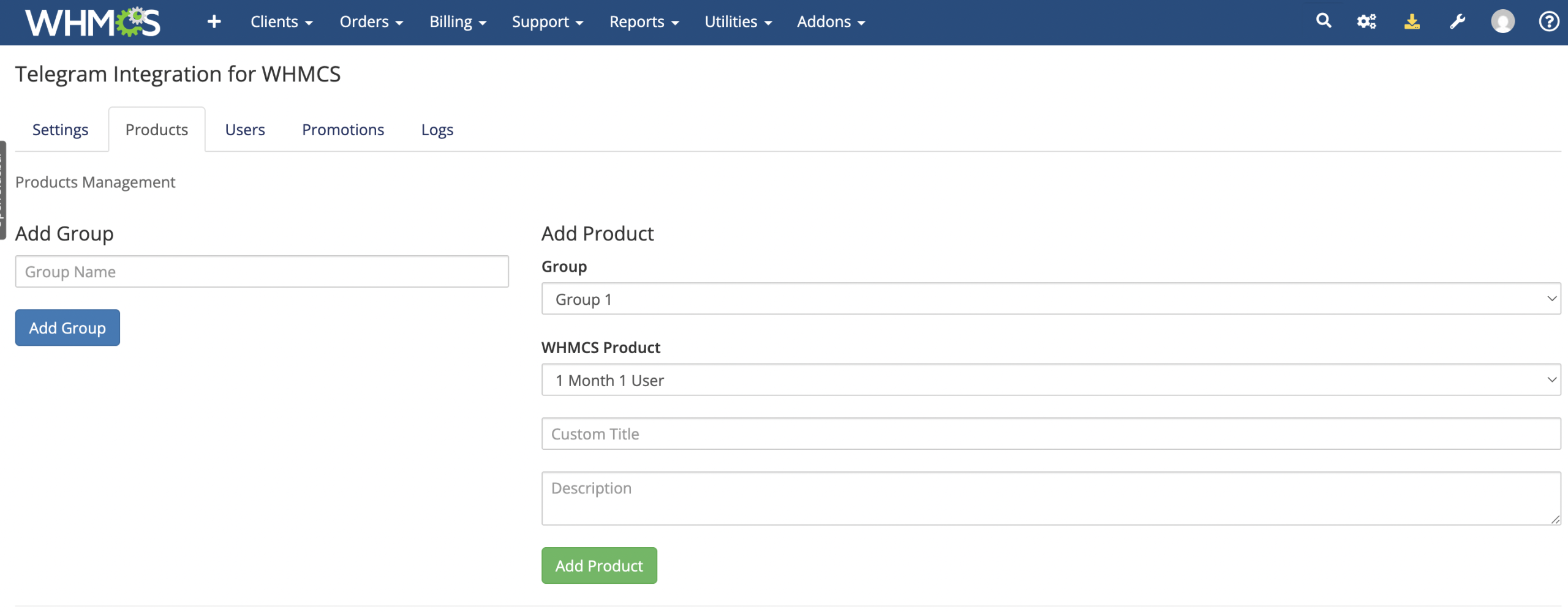Click the Description textarea resize handle

pos(1555,520)
